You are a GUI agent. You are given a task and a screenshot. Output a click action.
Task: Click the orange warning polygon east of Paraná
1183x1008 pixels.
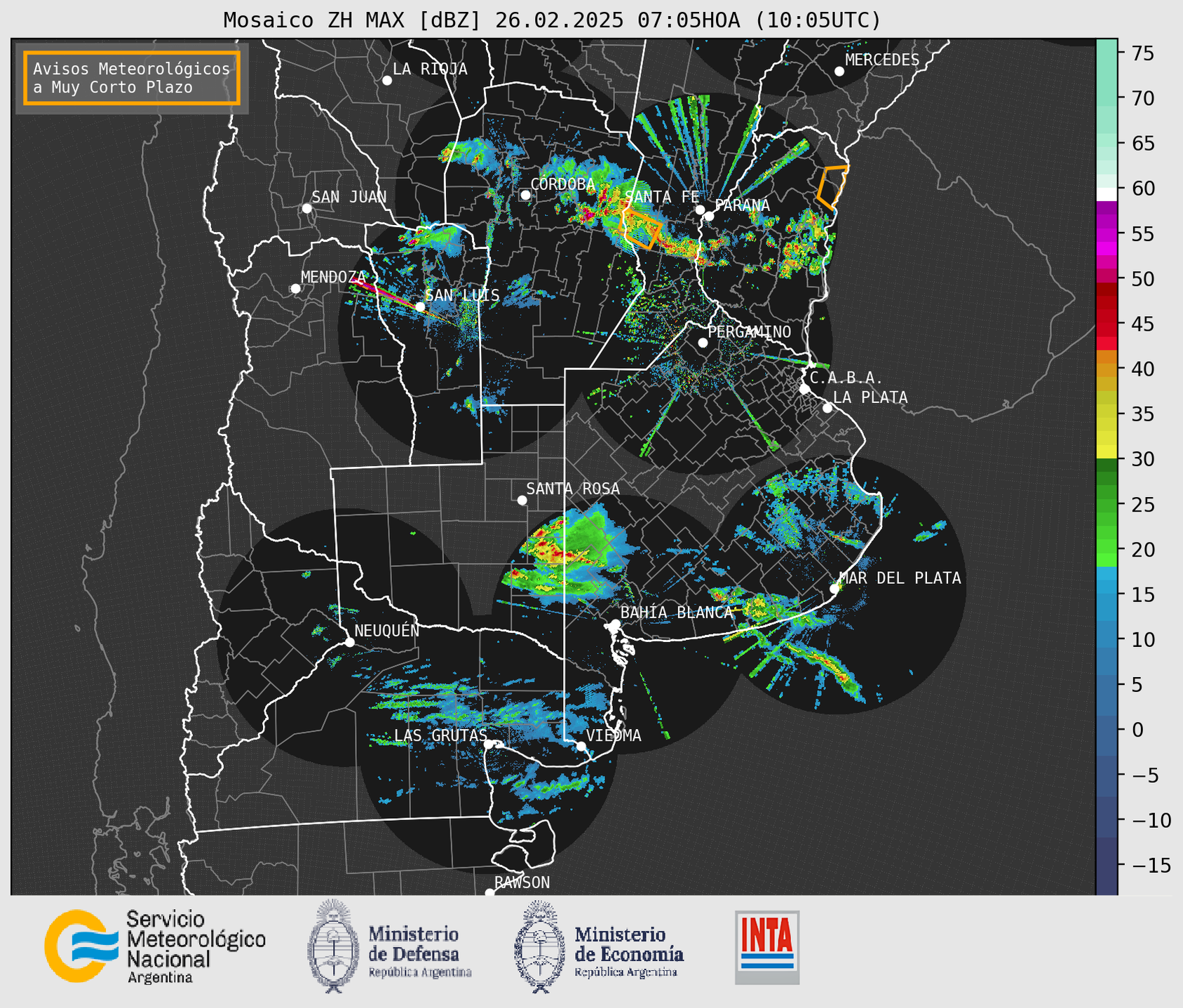click(832, 187)
